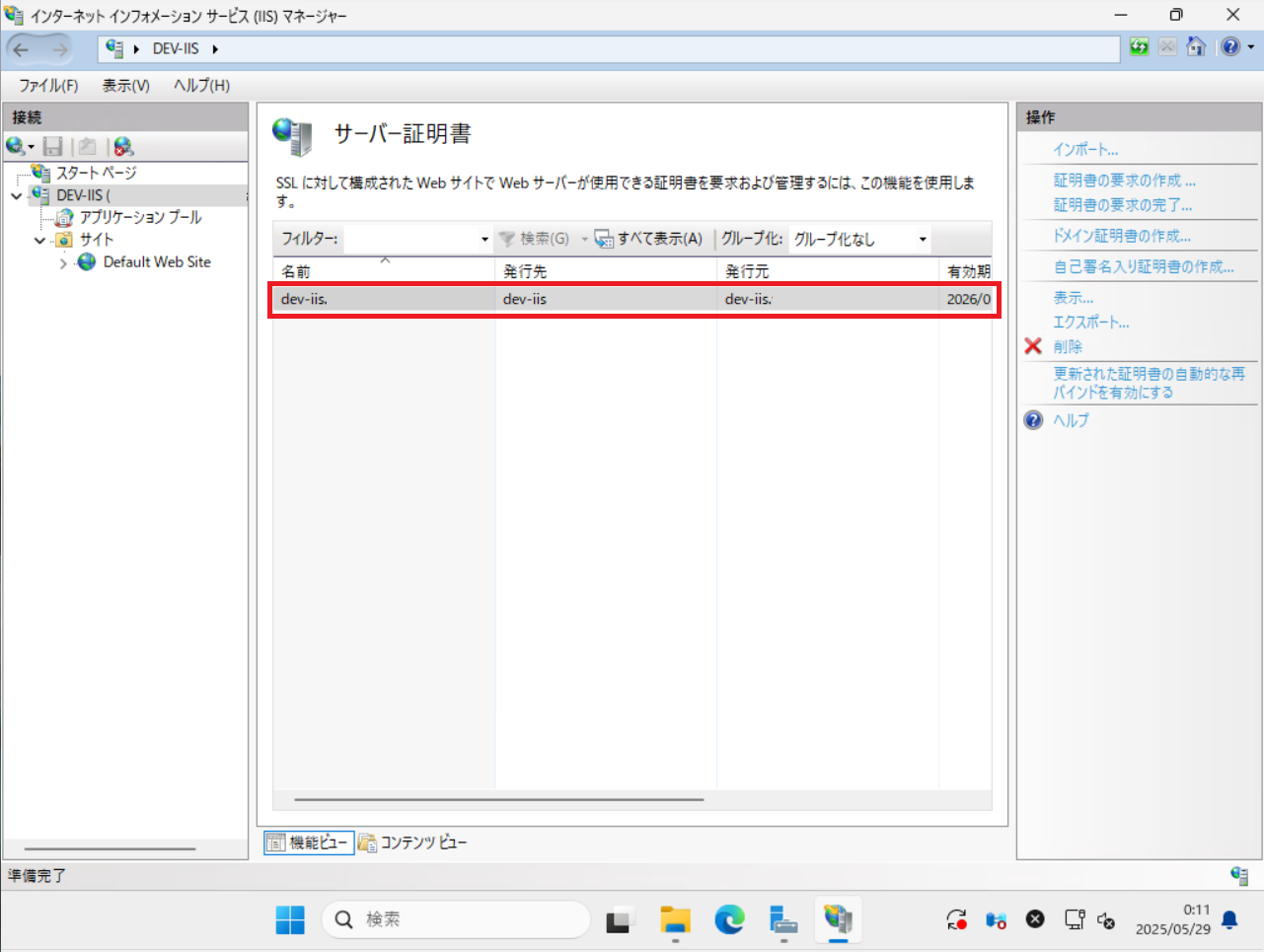Open the ヘルプ(H) menu

pos(201,86)
